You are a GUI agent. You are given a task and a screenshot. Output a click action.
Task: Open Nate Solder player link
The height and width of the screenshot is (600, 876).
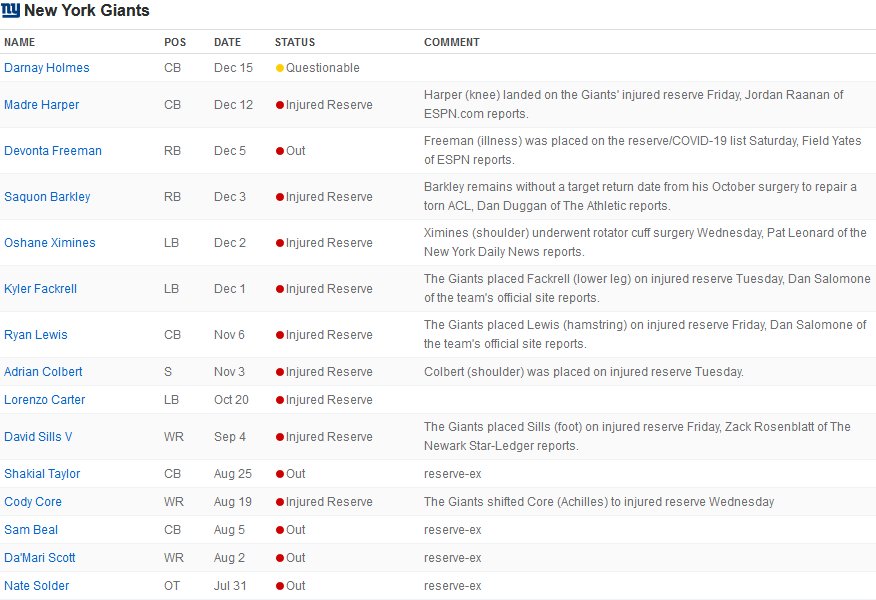(x=36, y=585)
